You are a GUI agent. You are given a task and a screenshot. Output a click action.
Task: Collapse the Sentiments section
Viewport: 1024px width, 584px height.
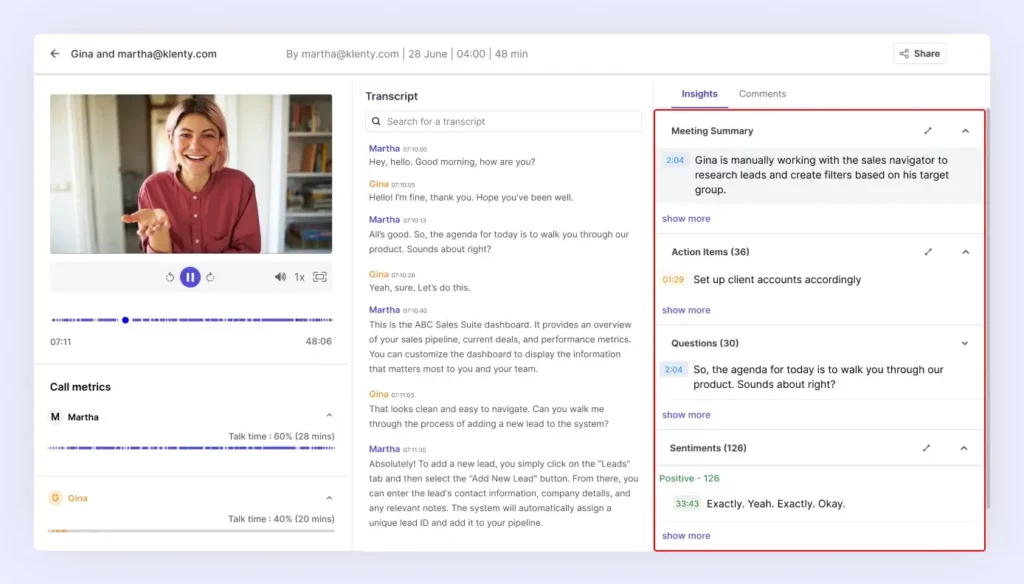tap(965, 447)
